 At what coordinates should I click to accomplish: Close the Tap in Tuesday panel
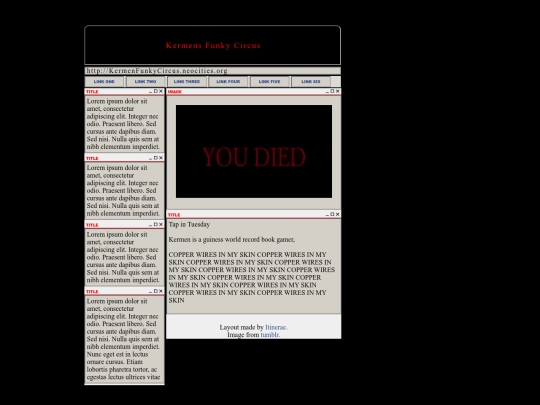338,214
